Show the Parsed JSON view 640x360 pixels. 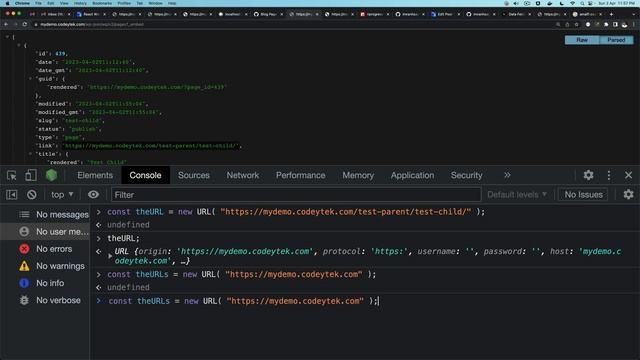[616, 40]
